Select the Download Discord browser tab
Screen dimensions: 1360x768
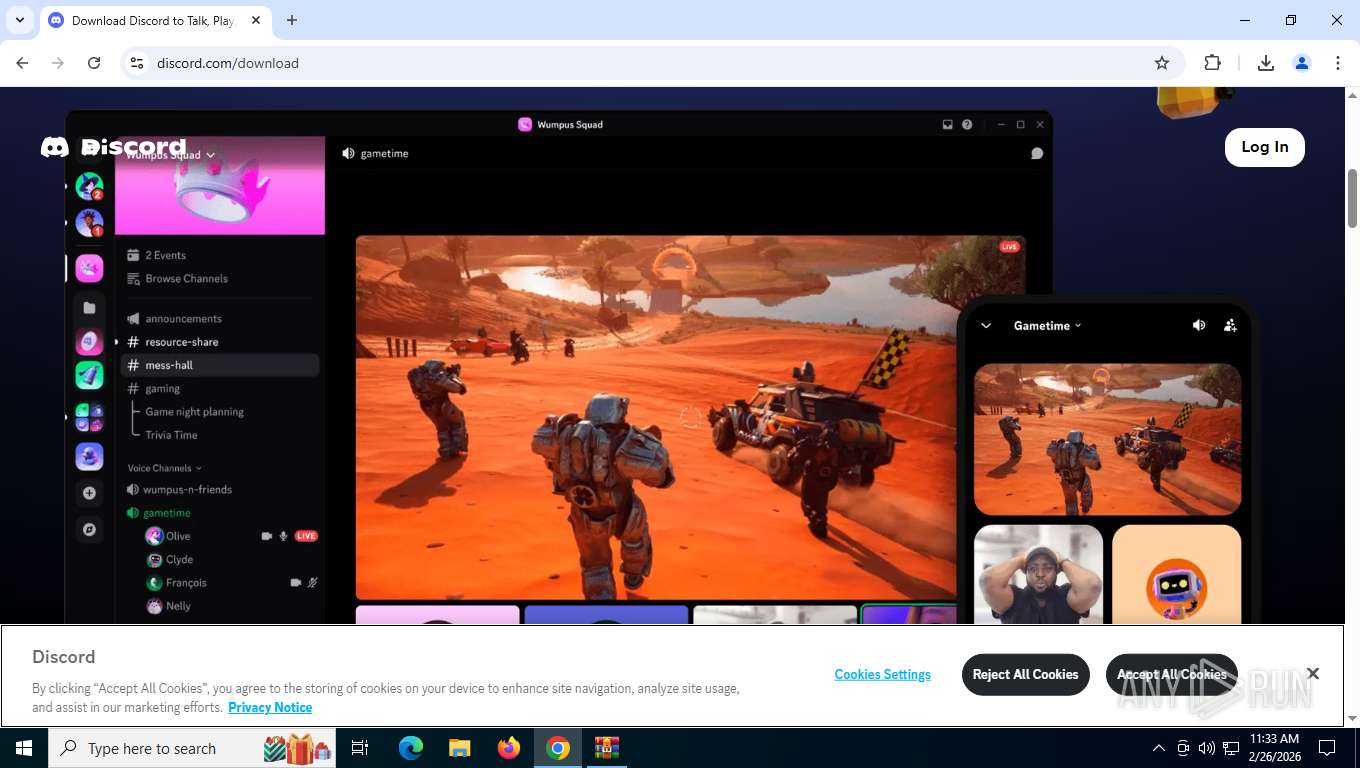pos(155,20)
